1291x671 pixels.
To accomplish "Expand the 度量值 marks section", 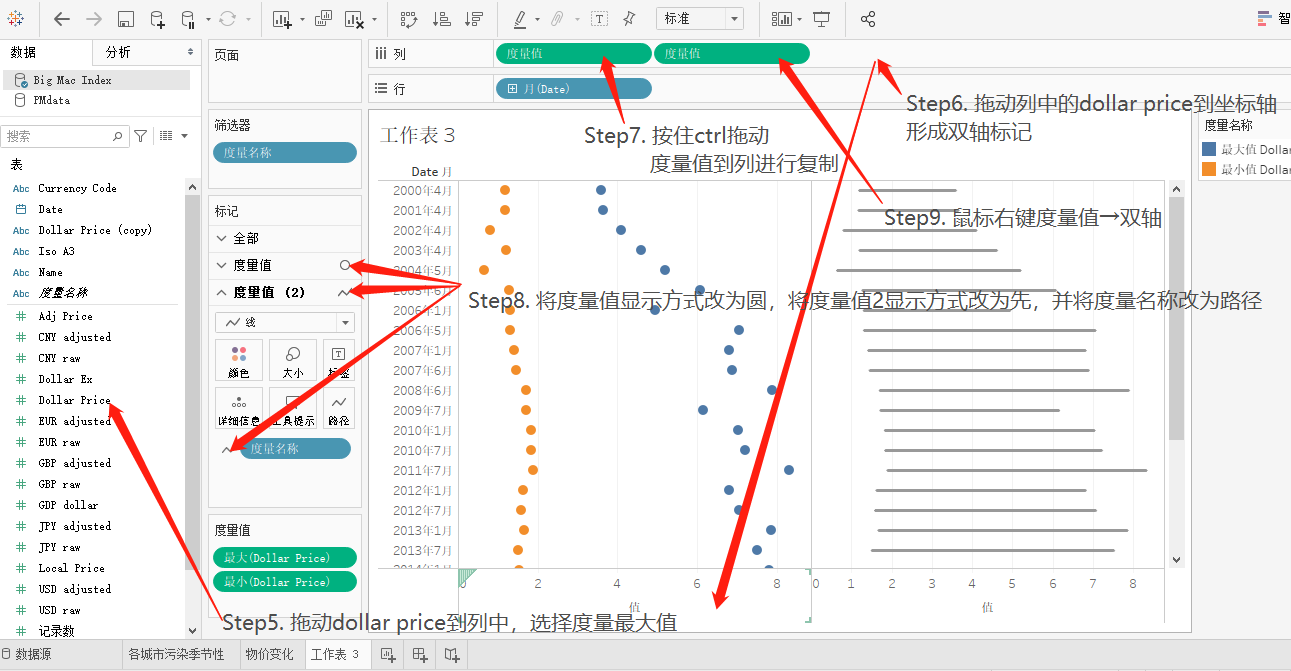I will pyautogui.click(x=222, y=265).
